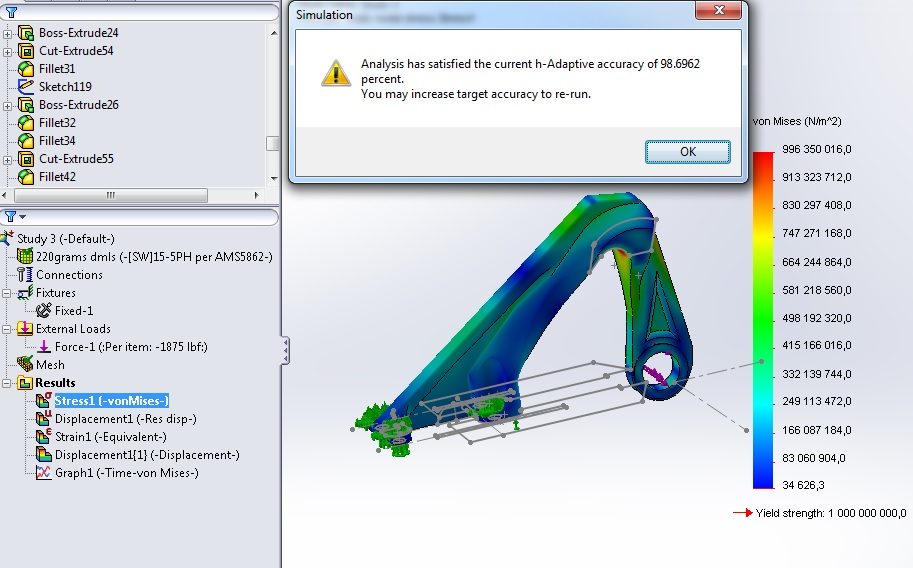Click the Yield strength legend label
The image size is (913, 568).
coord(831,513)
